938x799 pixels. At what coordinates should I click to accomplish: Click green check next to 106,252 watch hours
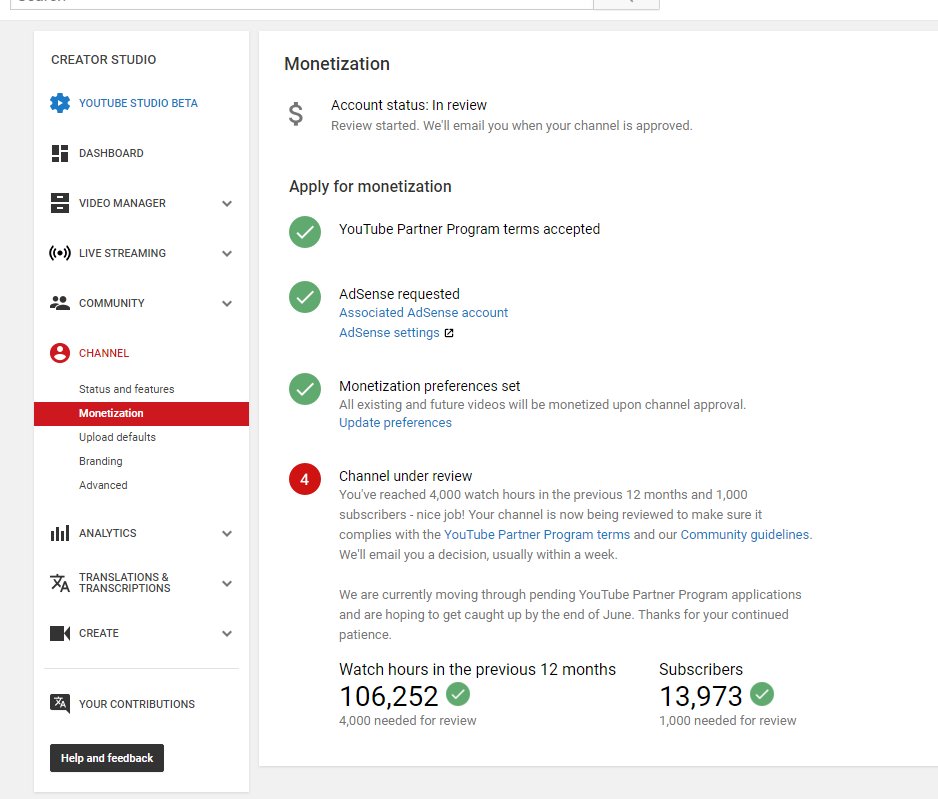(x=458, y=694)
